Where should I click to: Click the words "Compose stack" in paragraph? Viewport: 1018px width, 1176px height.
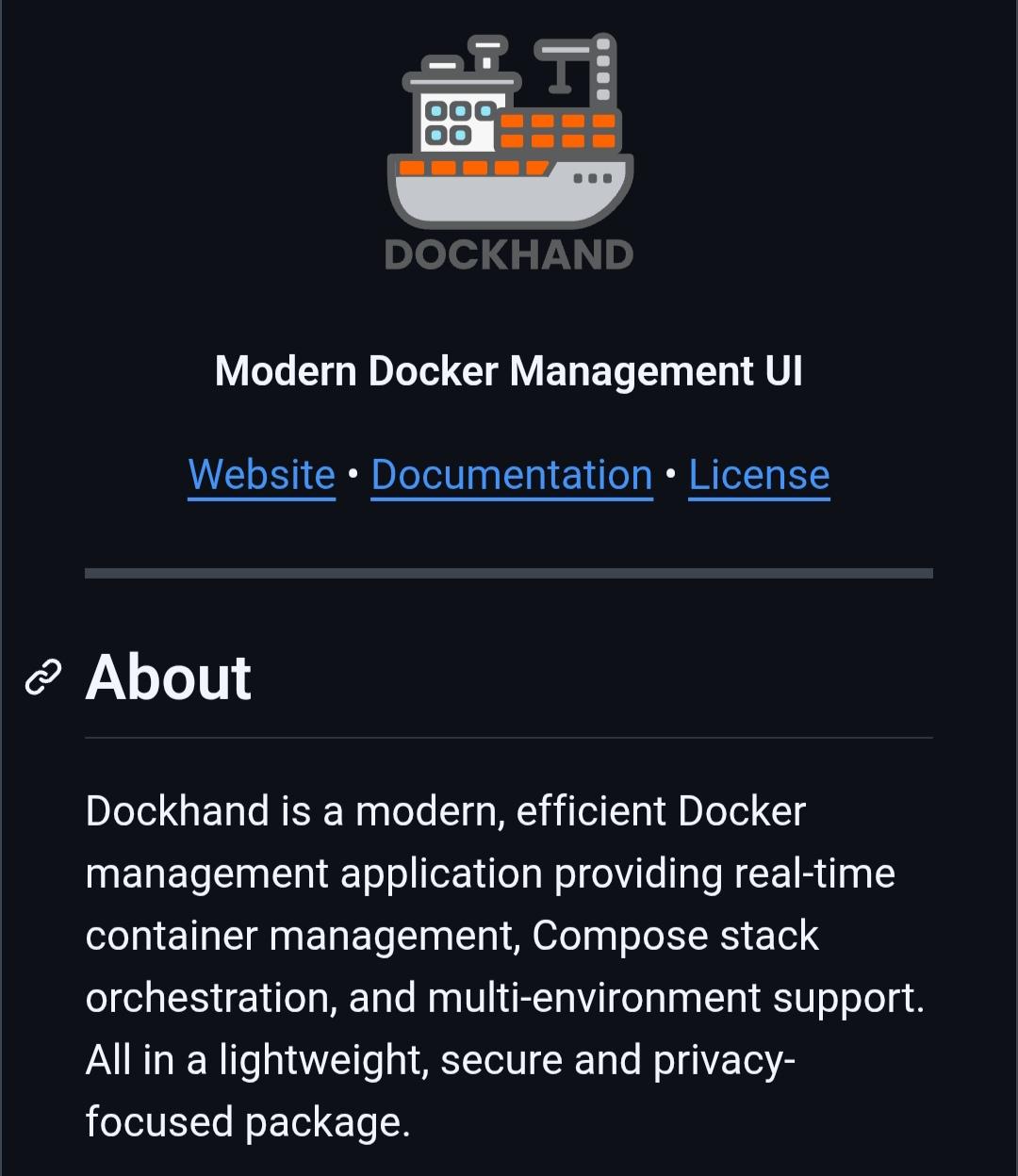tap(676, 936)
